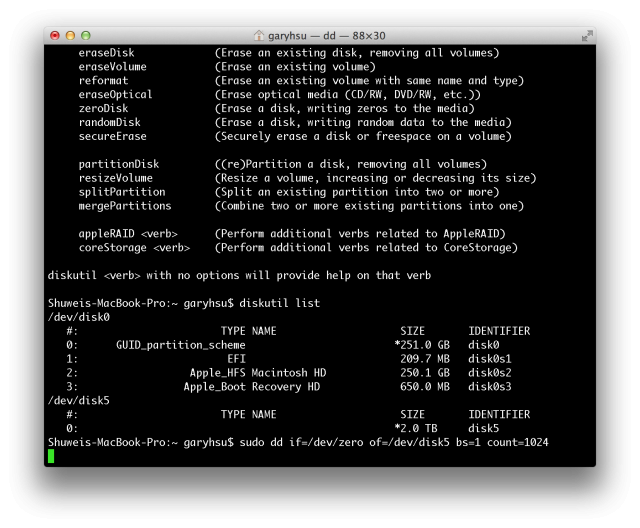This screenshot has height=528, width=640.
Task: Select the 'appleRAID <verb>' text
Action: (x=128, y=233)
